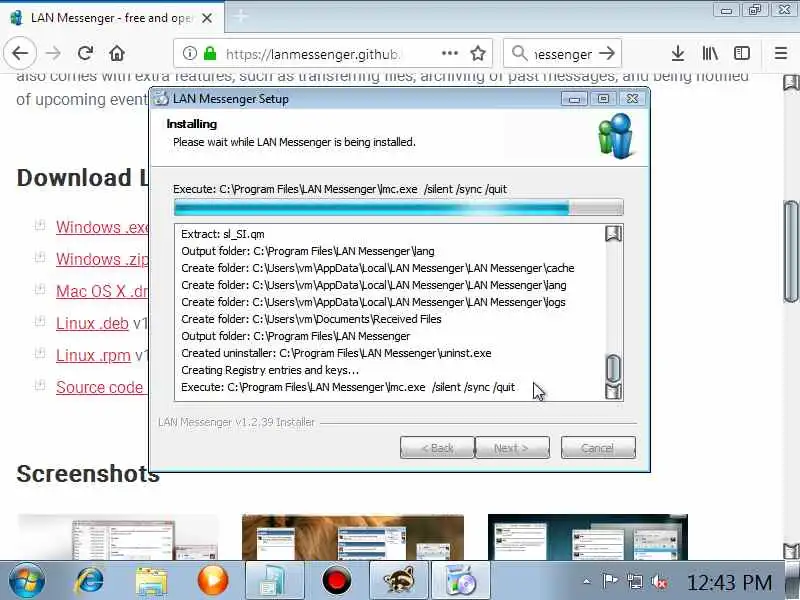800x600 pixels.
Task: Show hidden system tray icons
Action: pyautogui.click(x=587, y=581)
